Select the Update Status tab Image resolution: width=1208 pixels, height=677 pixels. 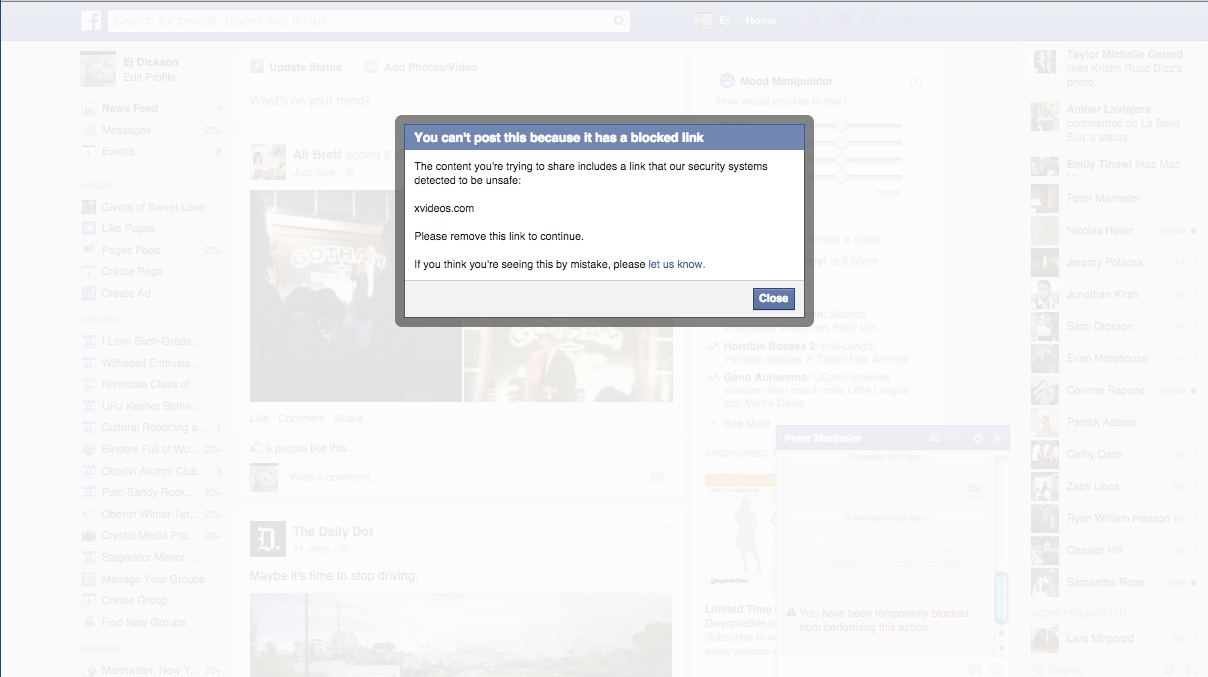296,67
